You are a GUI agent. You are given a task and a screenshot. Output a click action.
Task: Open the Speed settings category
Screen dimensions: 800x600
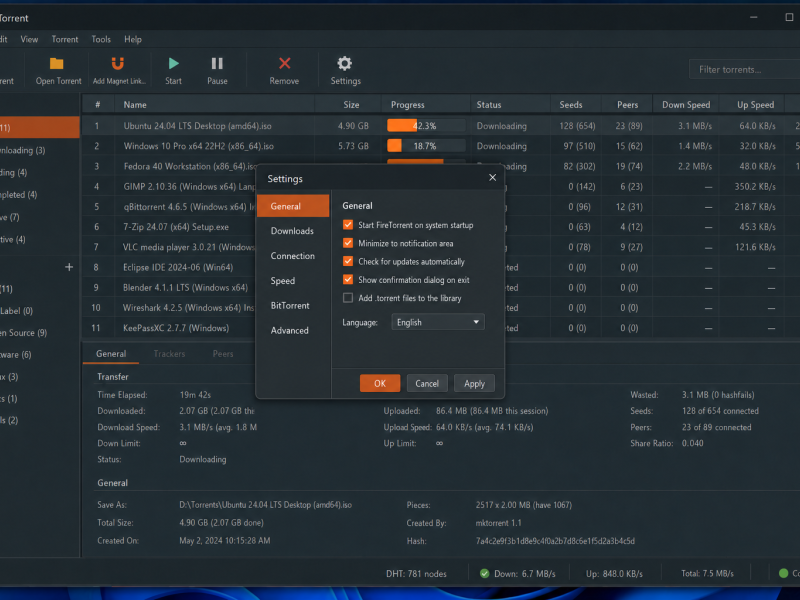293,281
